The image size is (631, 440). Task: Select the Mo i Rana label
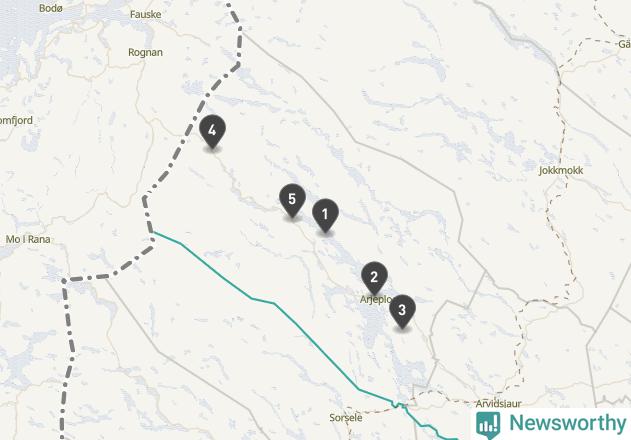tap(28, 239)
